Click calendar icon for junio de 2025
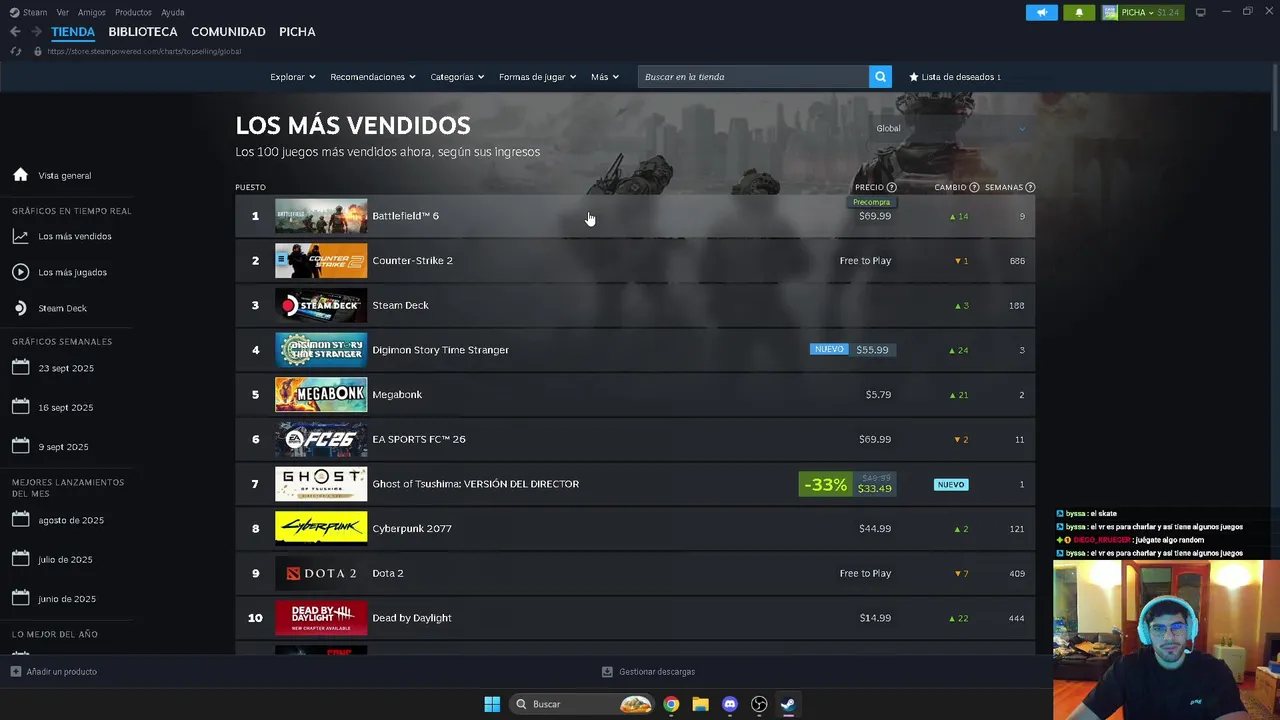The height and width of the screenshot is (720, 1280). [x=20, y=597]
